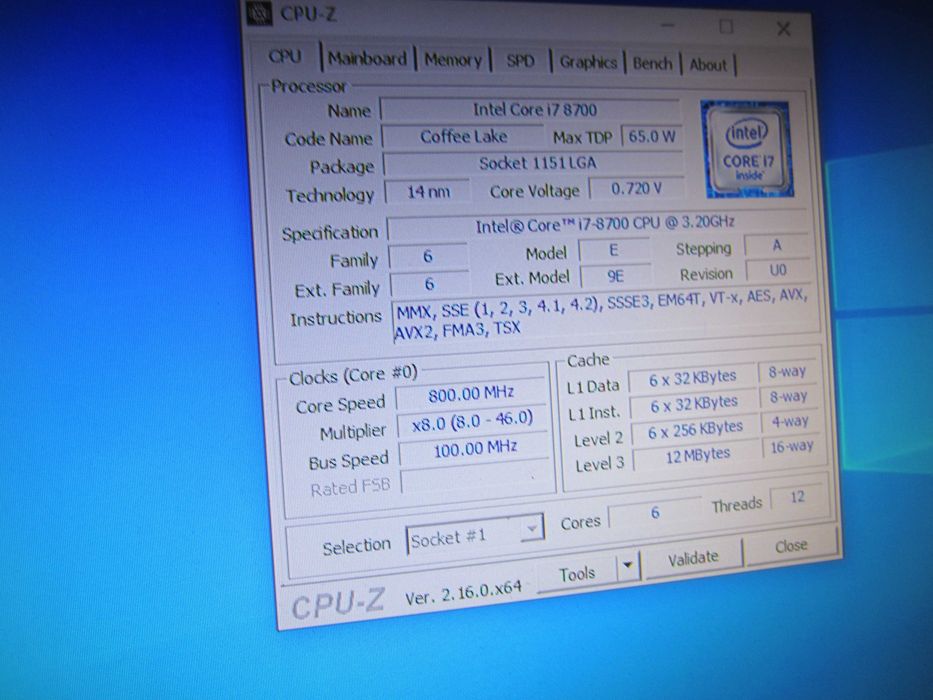Click the Ext. Model value 9E
Viewport: 933px width, 700px height.
point(615,277)
